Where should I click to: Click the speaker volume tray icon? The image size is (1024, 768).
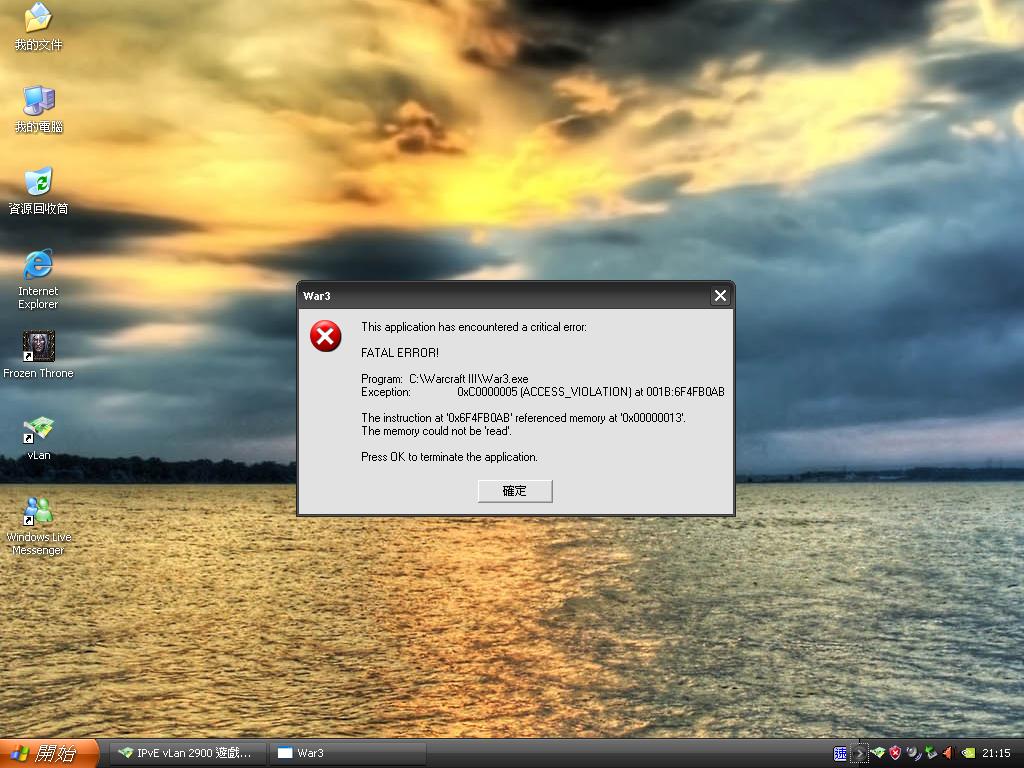pyautogui.click(x=949, y=753)
